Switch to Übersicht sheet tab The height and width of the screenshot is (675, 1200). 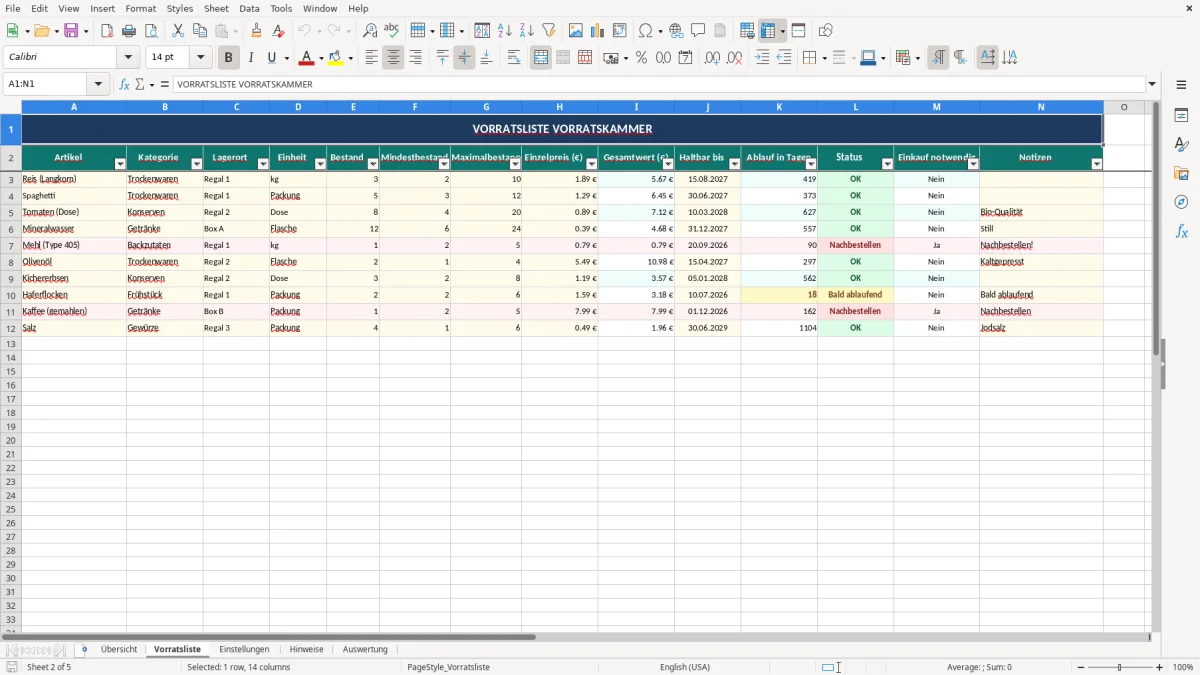pyautogui.click(x=119, y=649)
